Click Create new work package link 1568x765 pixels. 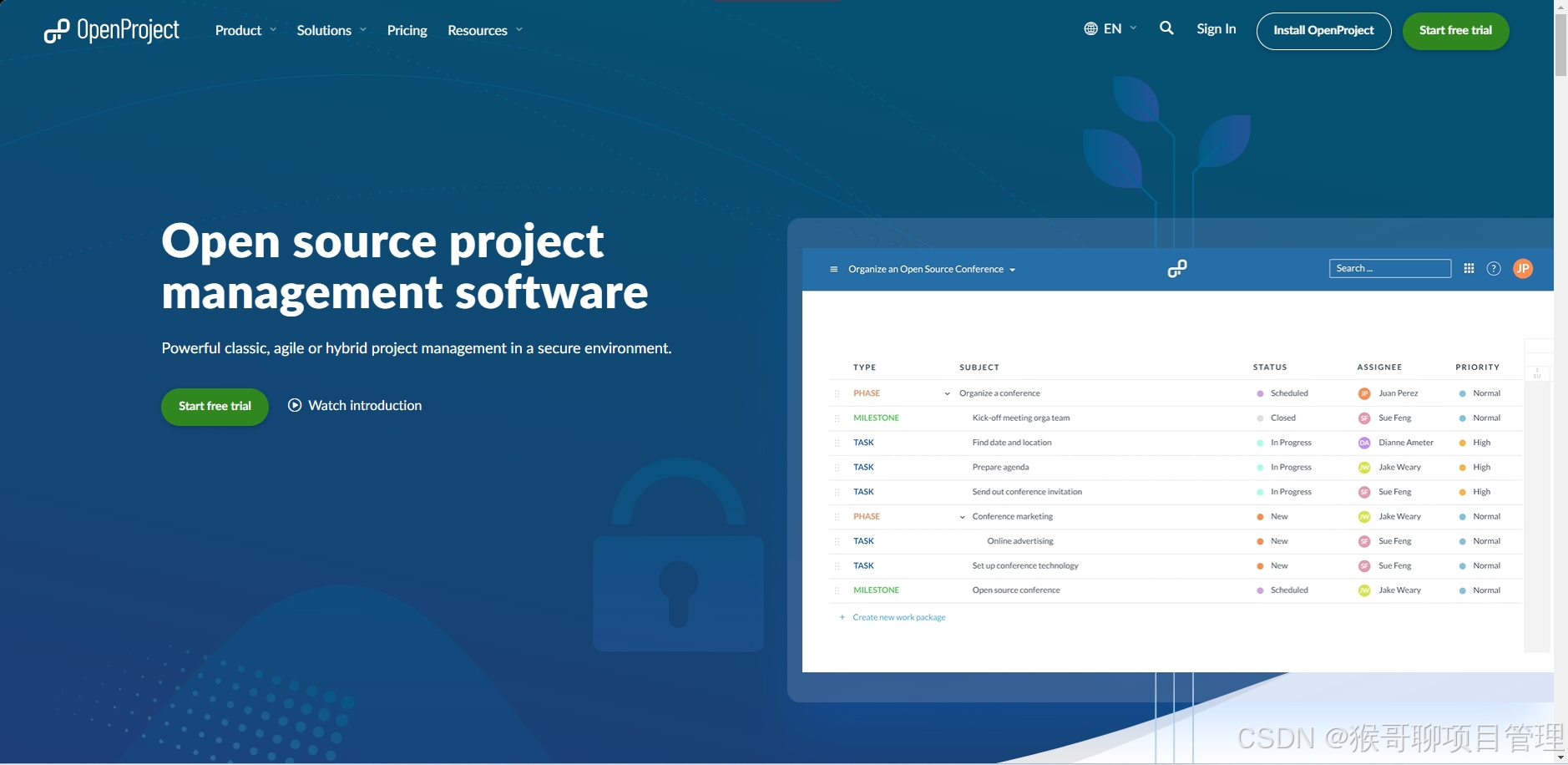pyautogui.click(x=899, y=617)
